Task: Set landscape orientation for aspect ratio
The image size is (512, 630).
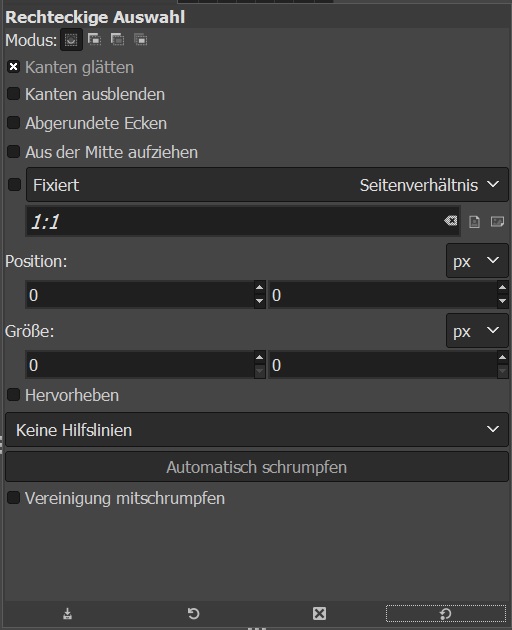Action: (x=498, y=221)
